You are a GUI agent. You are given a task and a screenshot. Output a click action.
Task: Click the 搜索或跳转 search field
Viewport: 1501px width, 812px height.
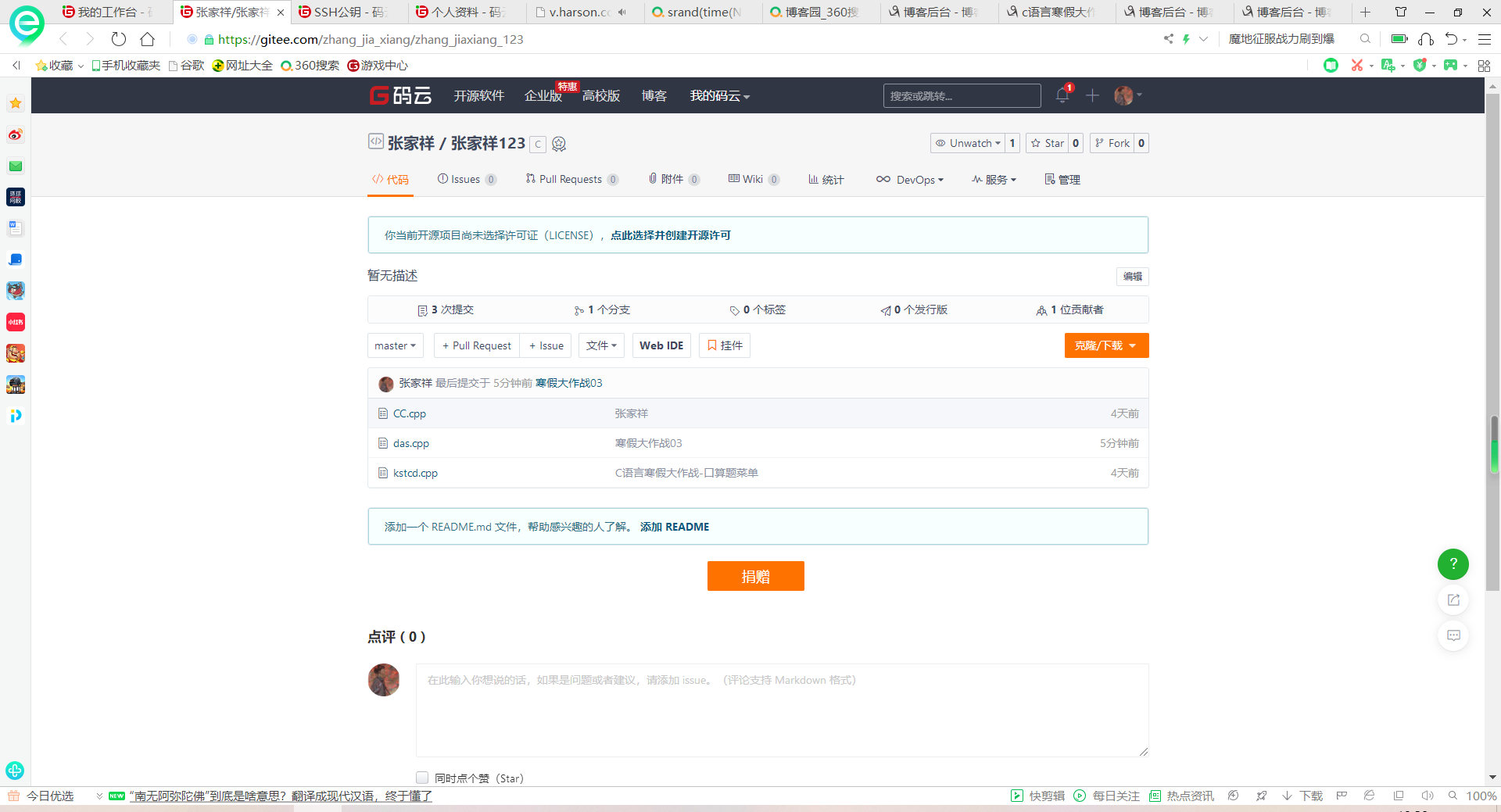click(x=962, y=95)
